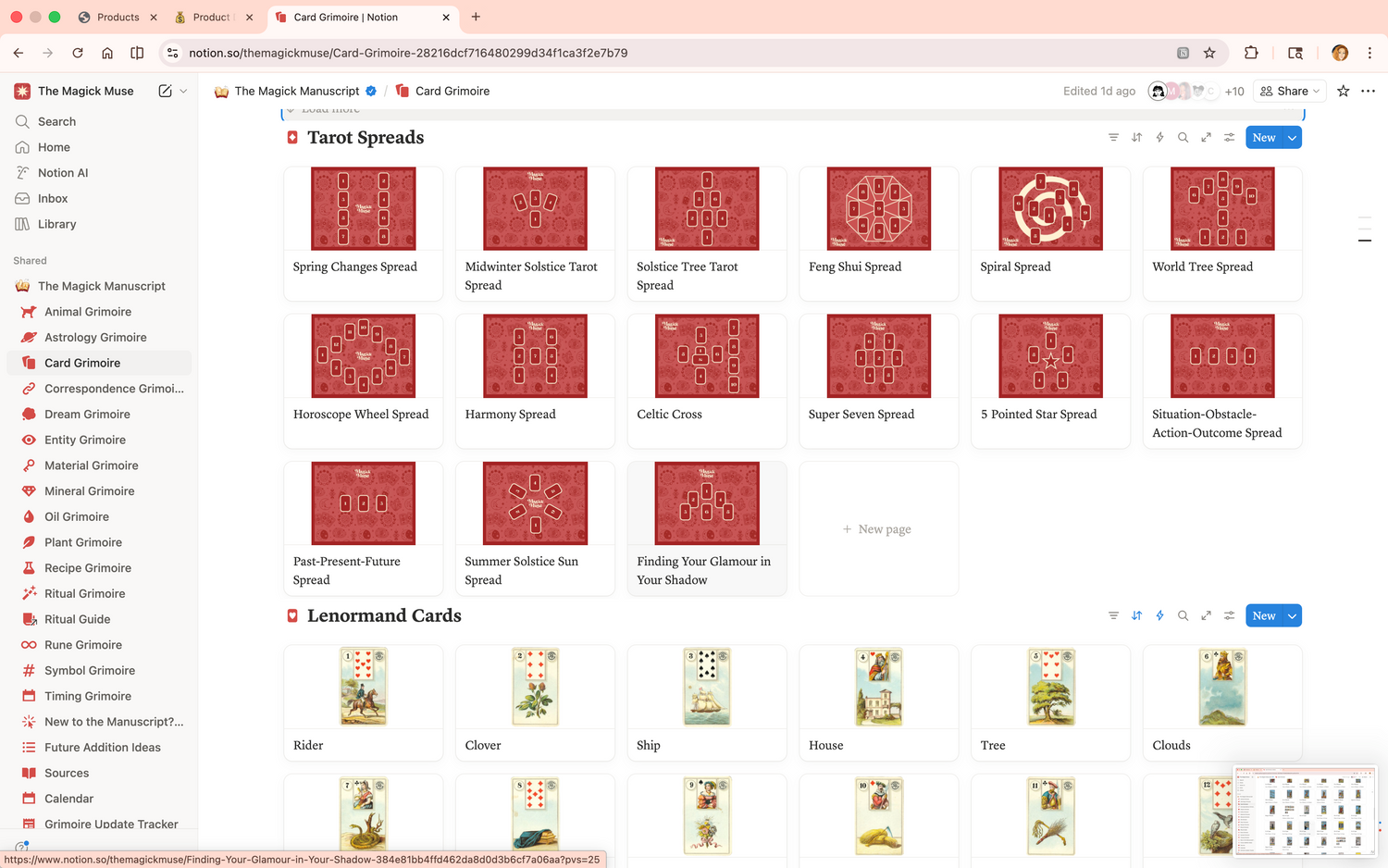Viewport: 1388px width, 868px height.
Task: Go to The Magick Manuscript breadcrumb
Action: [x=296, y=91]
